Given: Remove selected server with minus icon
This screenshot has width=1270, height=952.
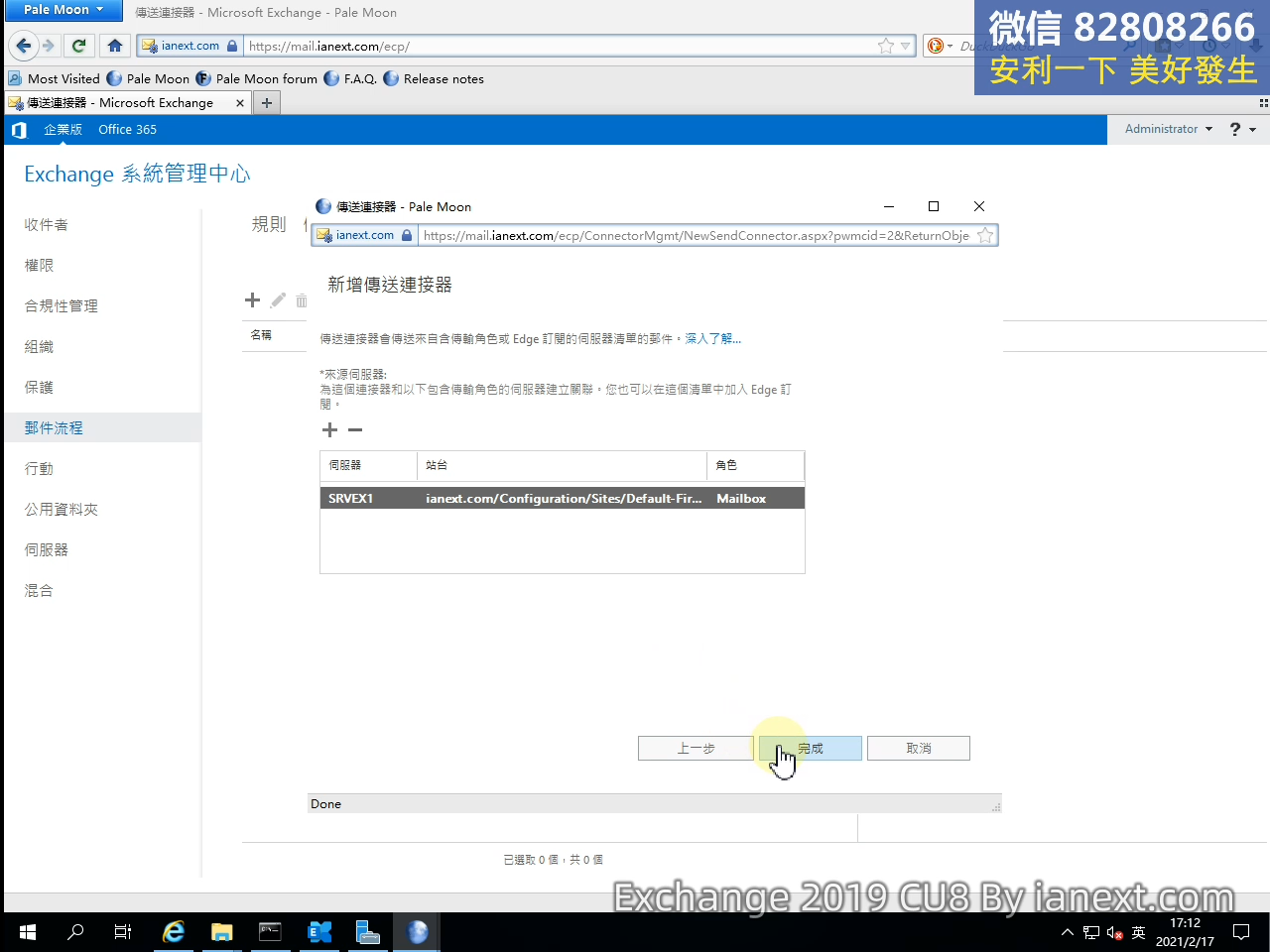Looking at the screenshot, I should [x=355, y=430].
